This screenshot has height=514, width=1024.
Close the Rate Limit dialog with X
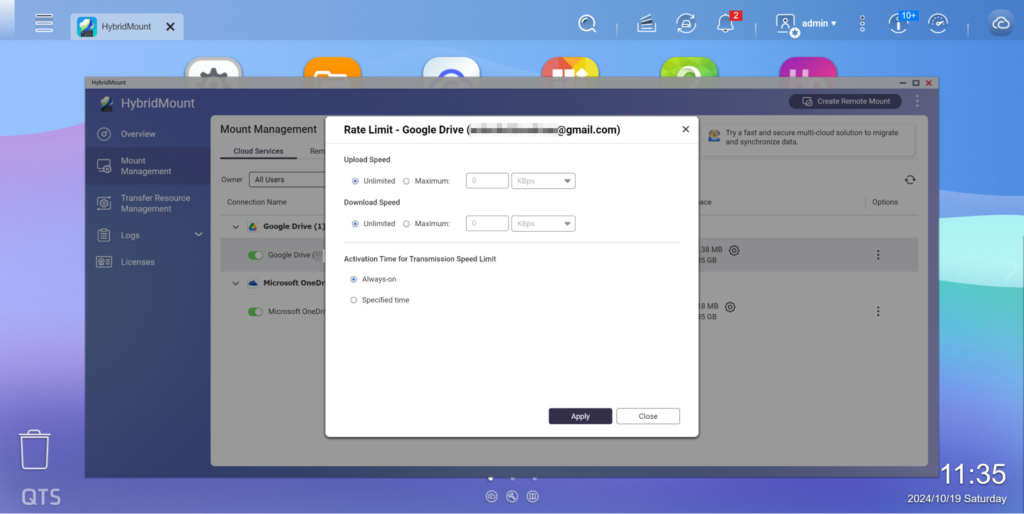(x=685, y=129)
